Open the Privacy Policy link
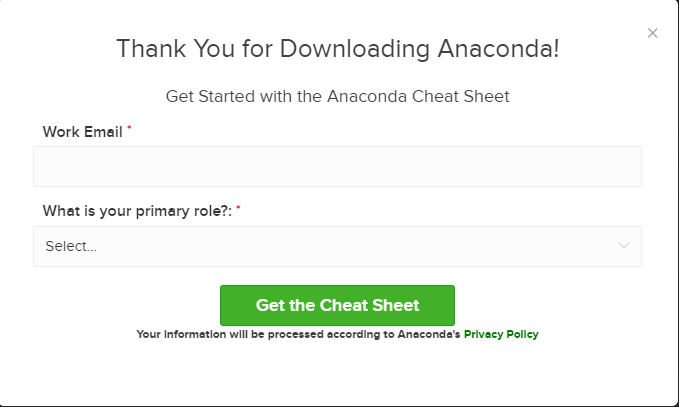The height and width of the screenshot is (407, 679). (501, 334)
